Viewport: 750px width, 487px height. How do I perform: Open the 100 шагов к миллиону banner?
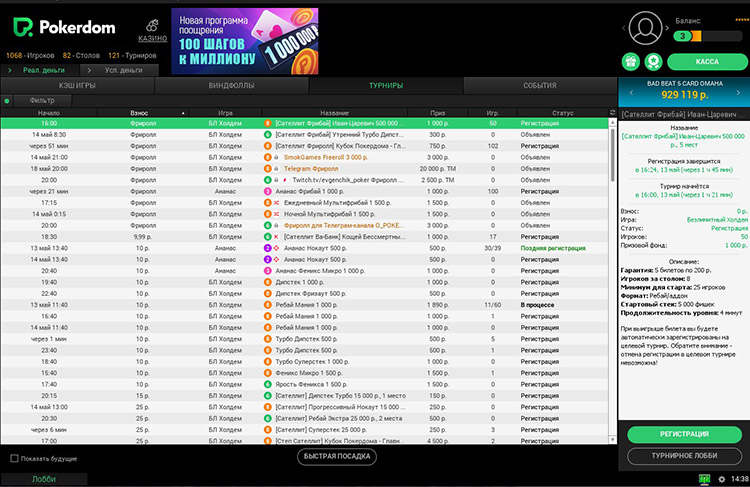pos(245,41)
